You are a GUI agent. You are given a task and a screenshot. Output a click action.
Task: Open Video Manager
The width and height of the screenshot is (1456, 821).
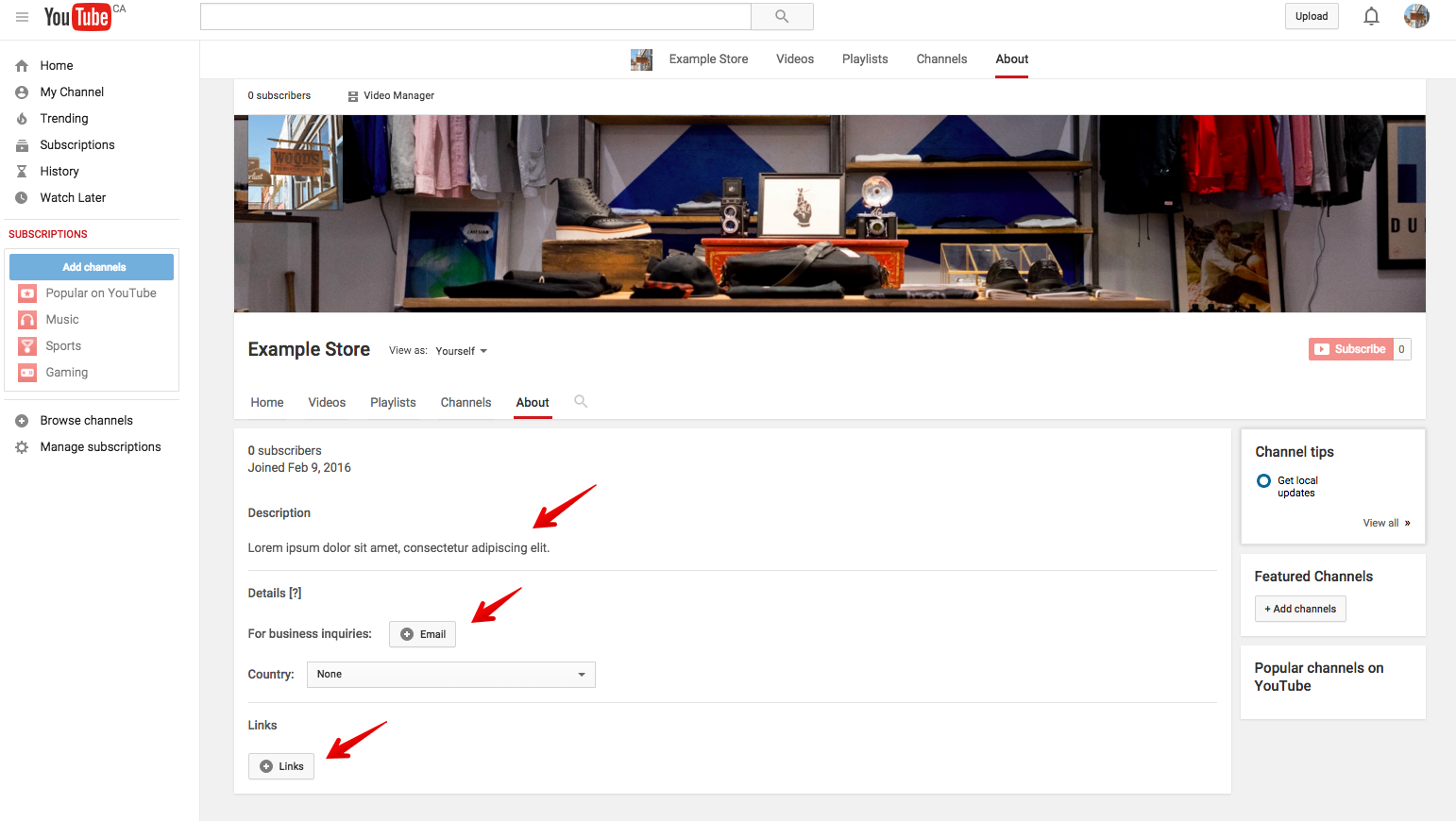tap(398, 95)
